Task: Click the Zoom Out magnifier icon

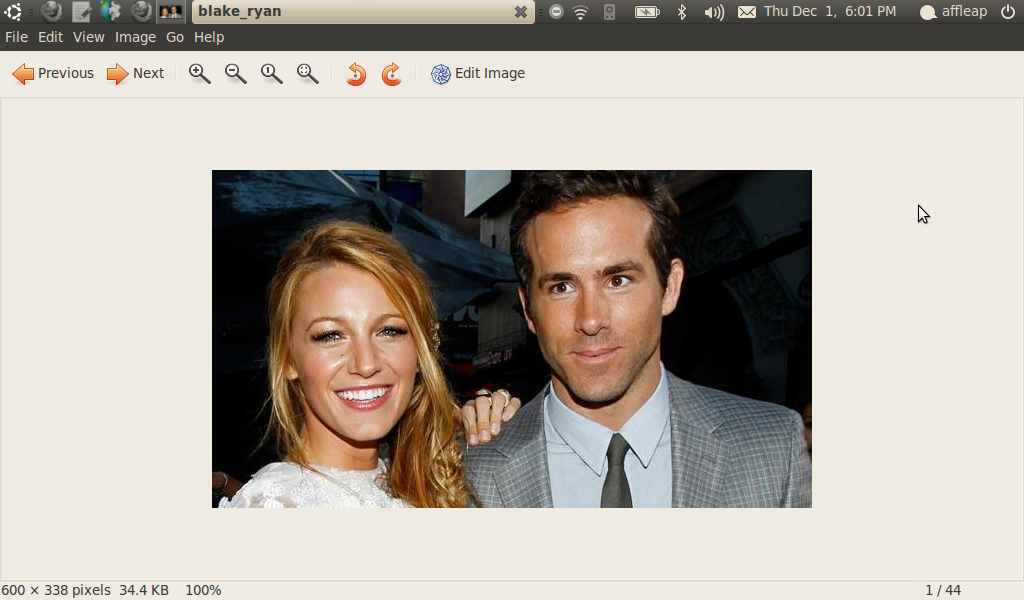Action: (235, 74)
